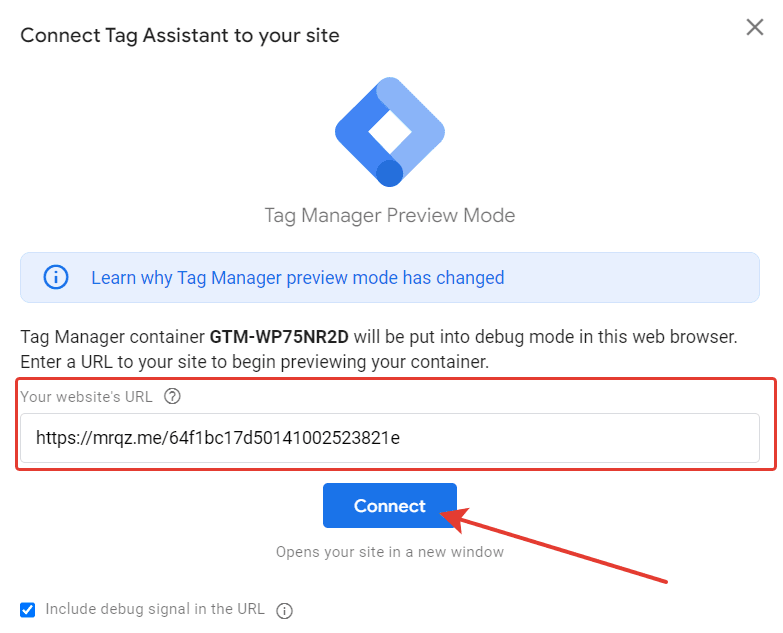Click the 'Opens your site in a new window' caption
The height and width of the screenshot is (633, 783).
(390, 552)
